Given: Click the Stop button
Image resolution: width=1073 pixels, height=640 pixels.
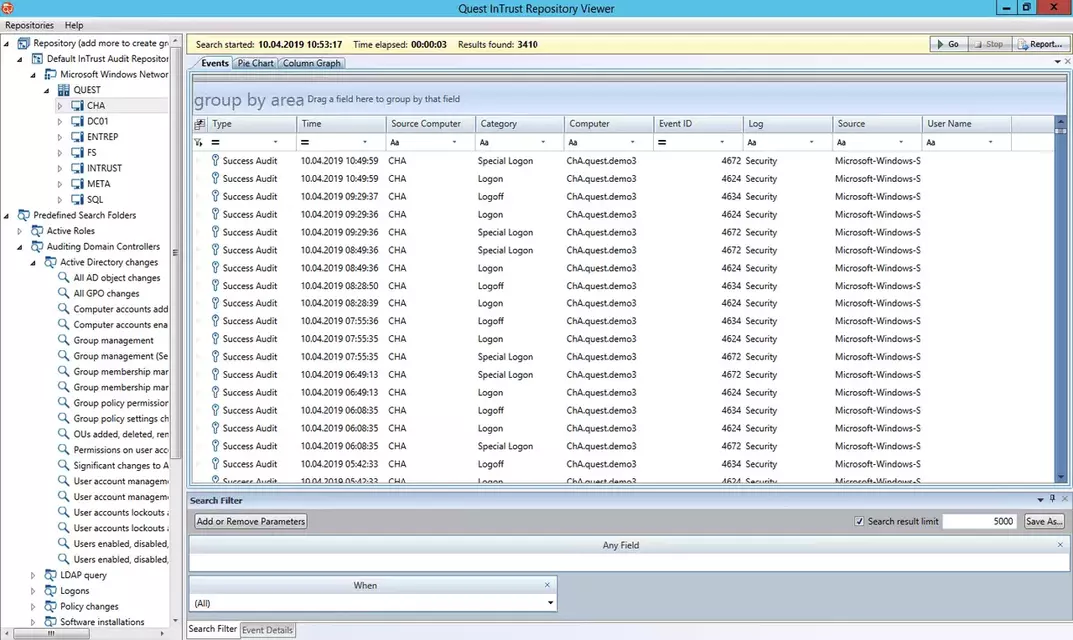Looking at the screenshot, I should click(x=990, y=44).
